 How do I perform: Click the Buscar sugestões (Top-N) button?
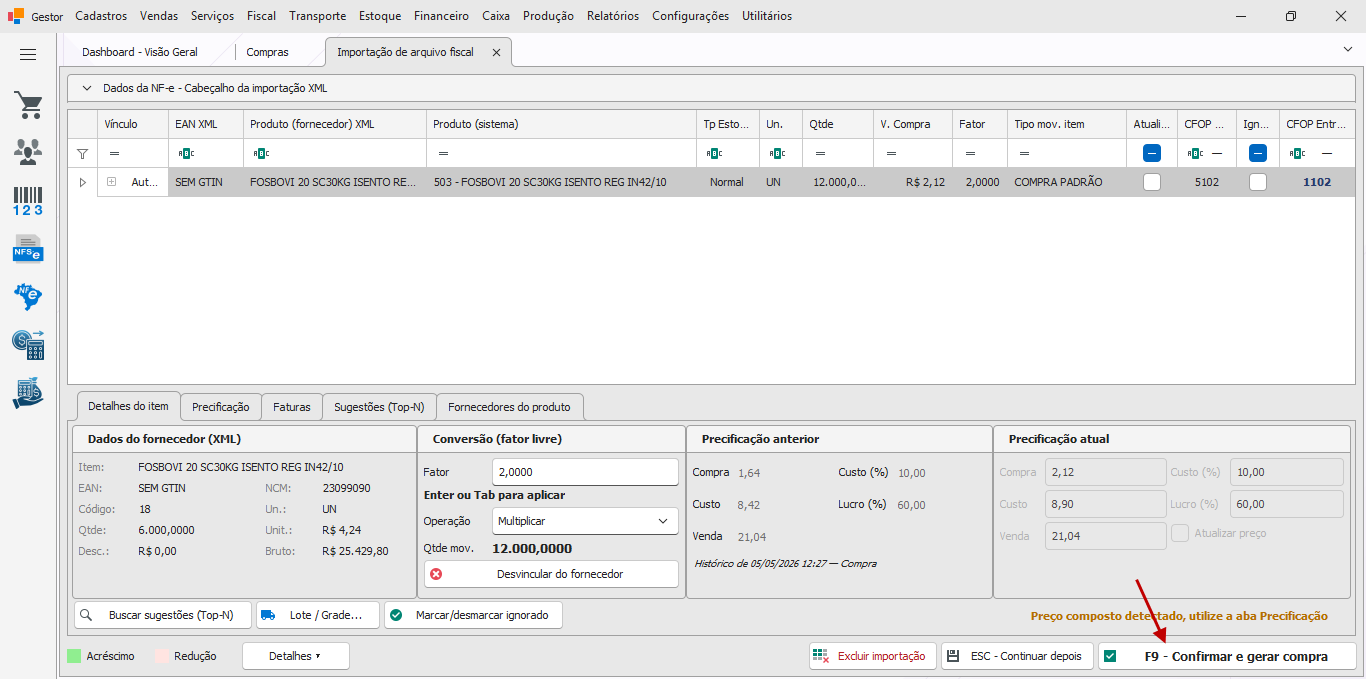(x=163, y=615)
